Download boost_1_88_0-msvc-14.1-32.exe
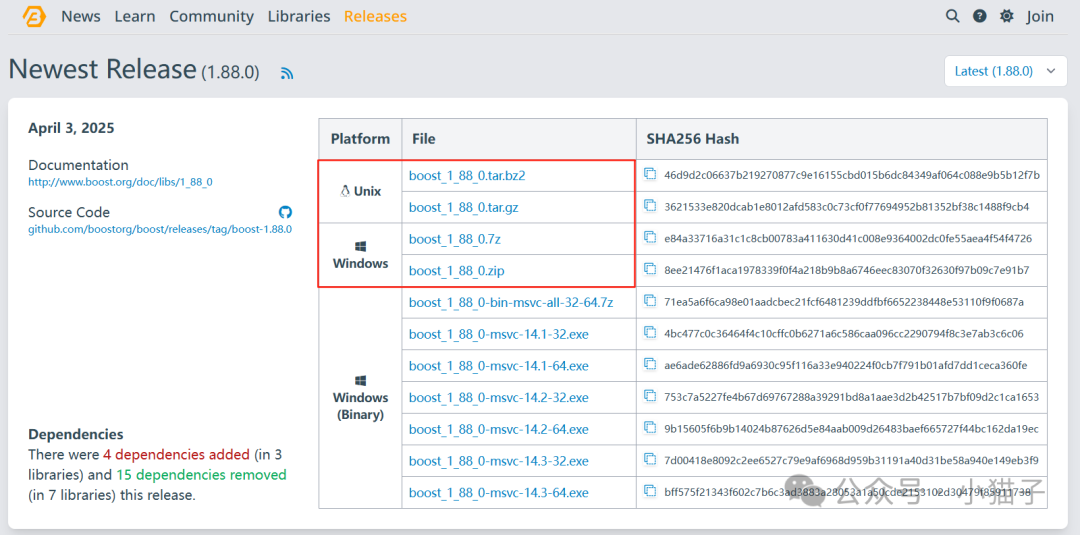The width and height of the screenshot is (1080, 535). point(499,334)
